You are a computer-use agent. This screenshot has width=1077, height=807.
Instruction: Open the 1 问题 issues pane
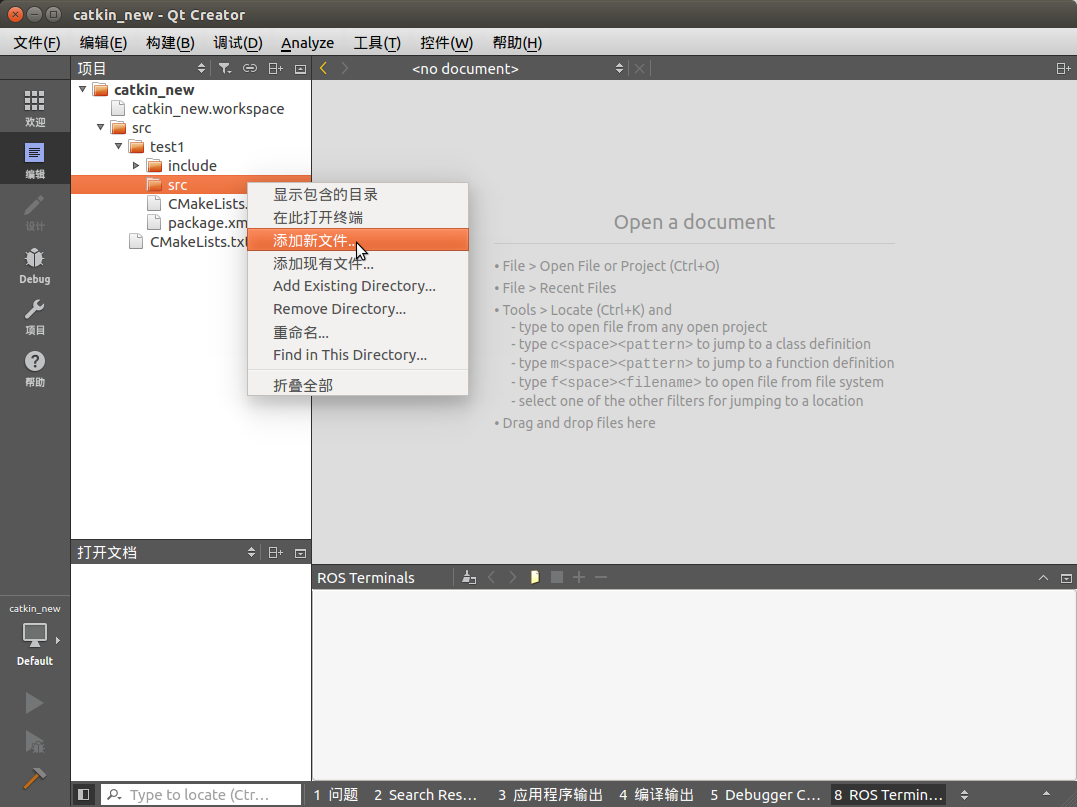[x=337, y=795]
